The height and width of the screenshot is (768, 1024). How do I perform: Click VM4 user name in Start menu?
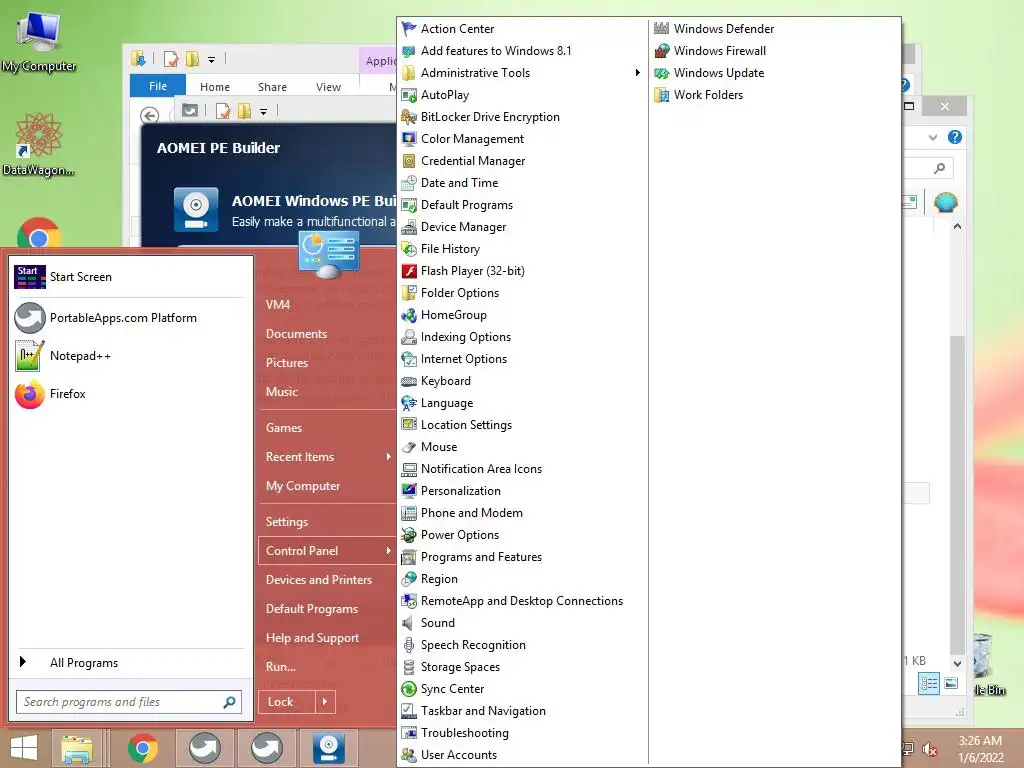click(x=278, y=305)
